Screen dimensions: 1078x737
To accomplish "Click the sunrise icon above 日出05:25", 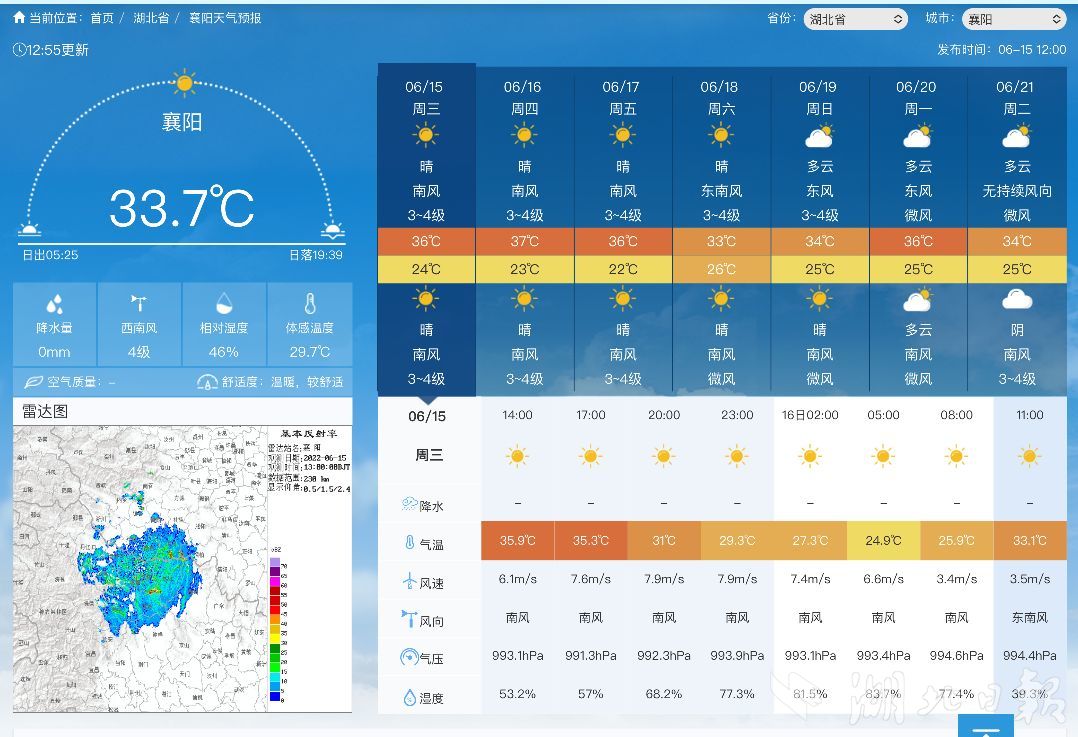I will click(x=29, y=230).
